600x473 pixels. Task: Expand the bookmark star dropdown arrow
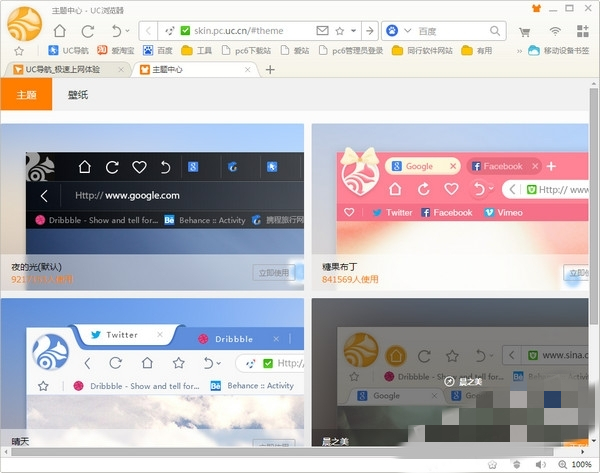pos(353,31)
